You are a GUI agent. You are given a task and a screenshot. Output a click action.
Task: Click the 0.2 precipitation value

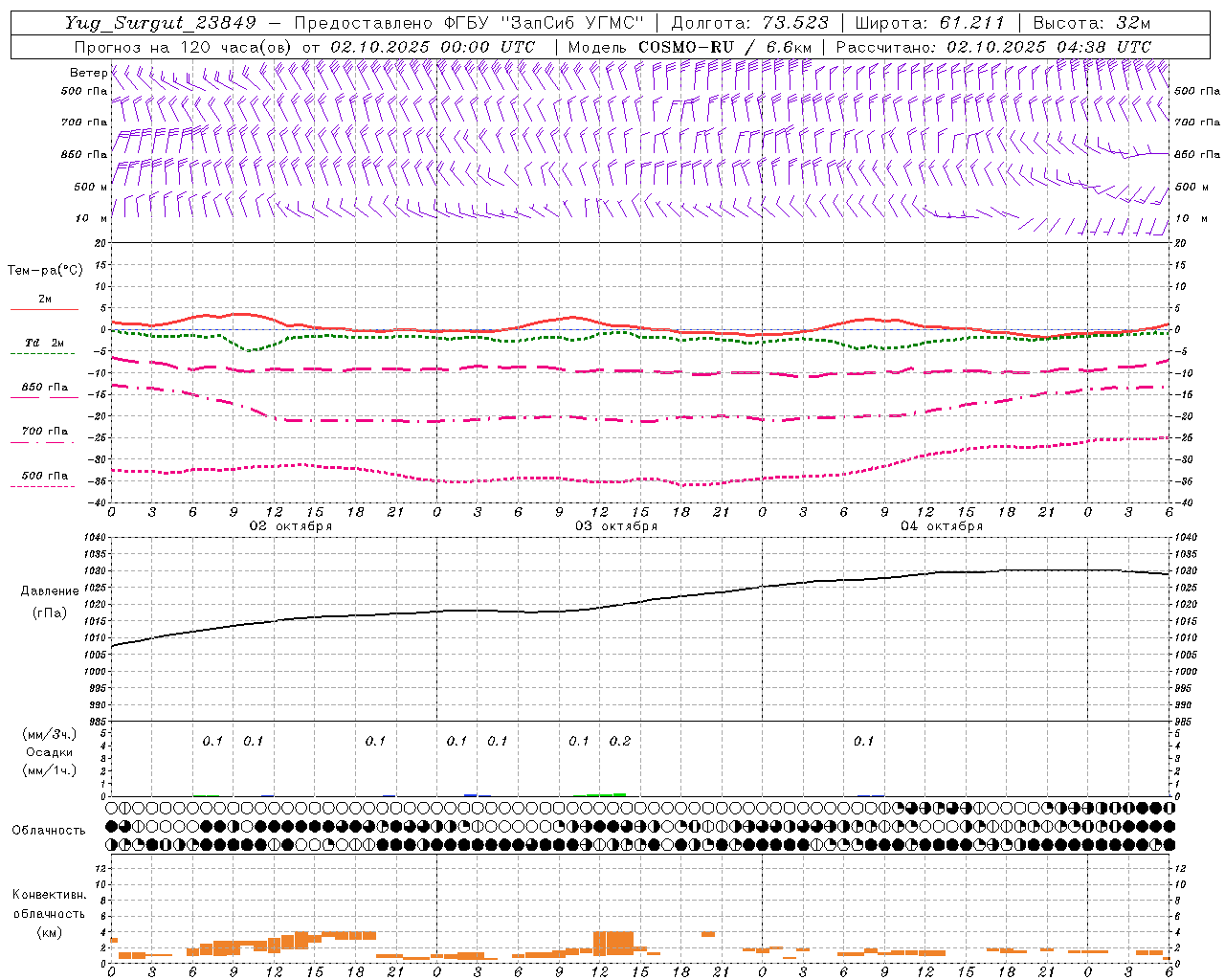point(620,742)
